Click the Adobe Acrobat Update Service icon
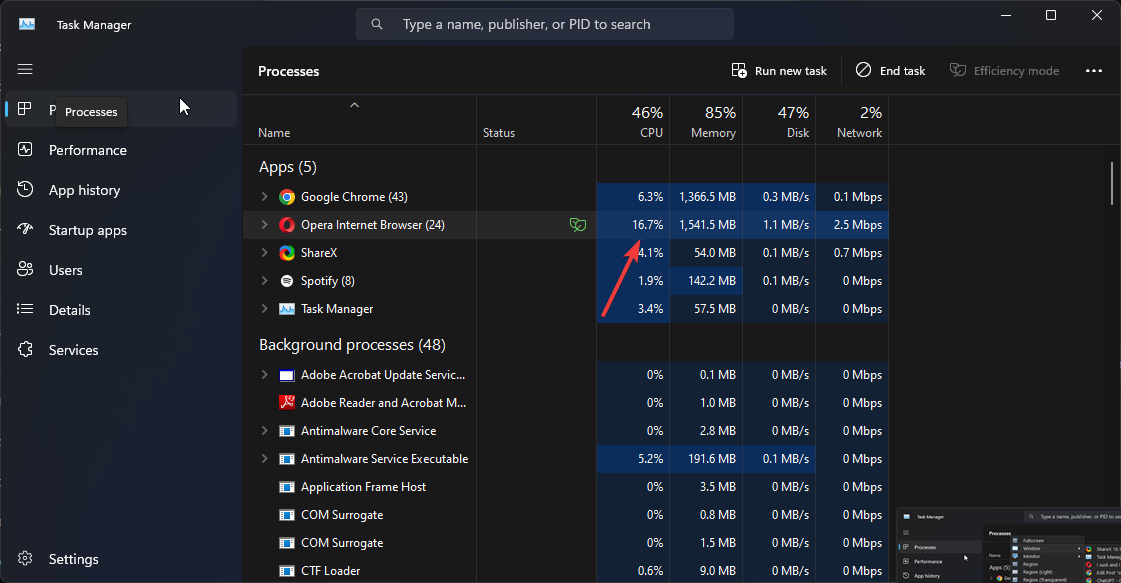Image resolution: width=1121 pixels, height=583 pixels. [287, 375]
